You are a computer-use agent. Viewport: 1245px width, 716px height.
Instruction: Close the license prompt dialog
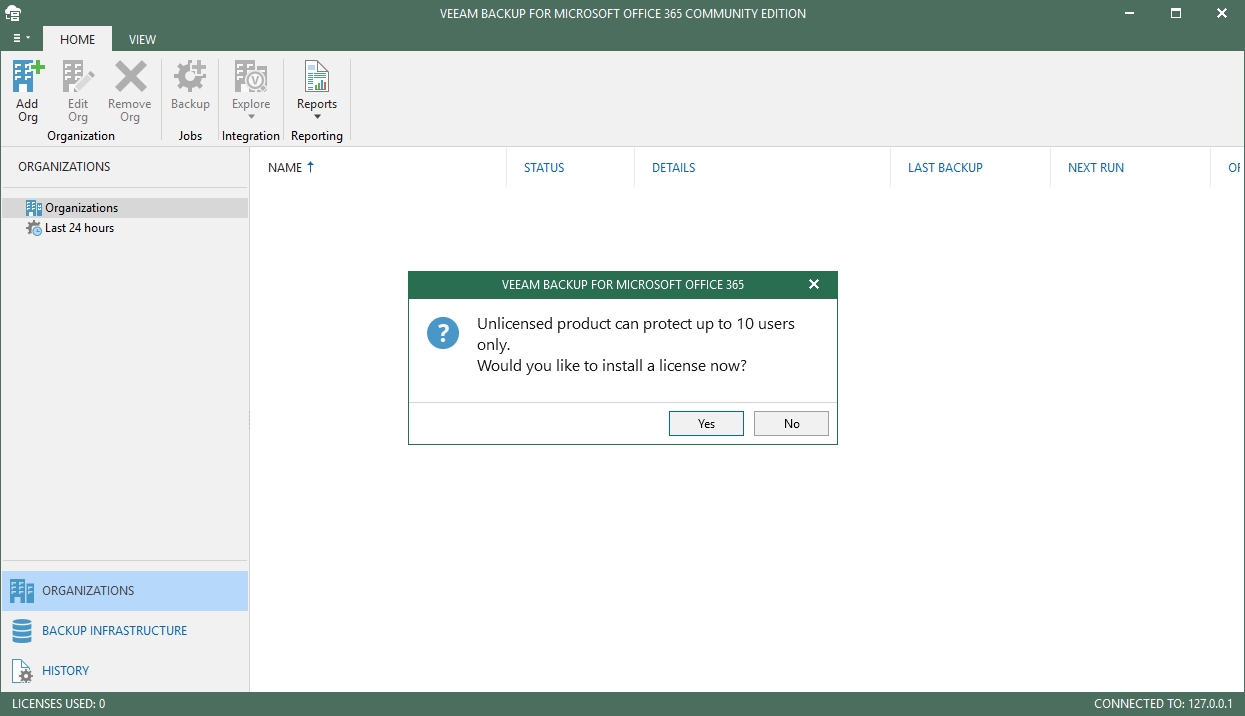(814, 284)
